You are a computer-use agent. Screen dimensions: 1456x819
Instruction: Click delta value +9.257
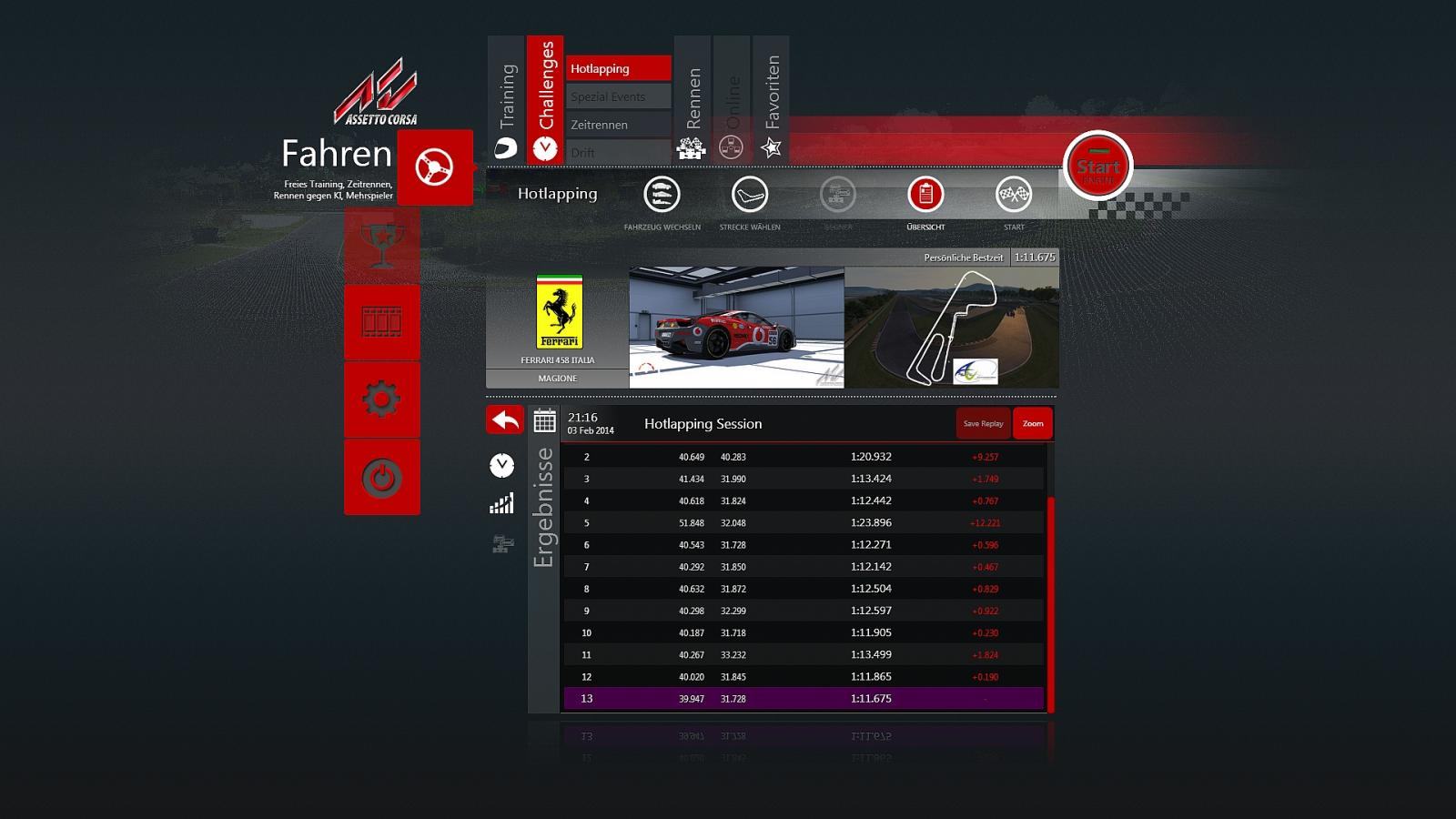[985, 457]
